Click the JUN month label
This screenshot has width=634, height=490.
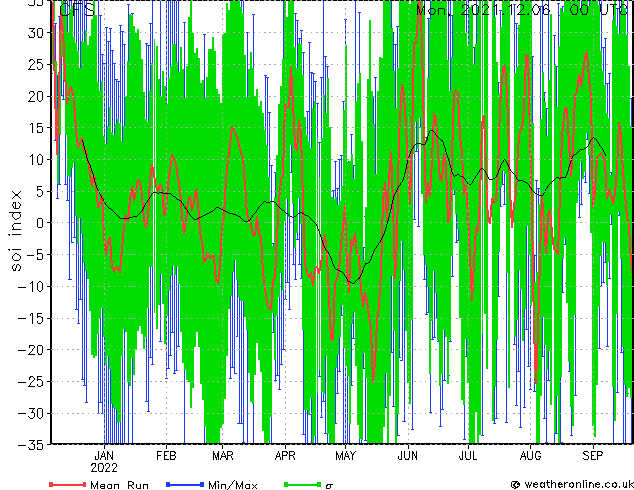(408, 456)
